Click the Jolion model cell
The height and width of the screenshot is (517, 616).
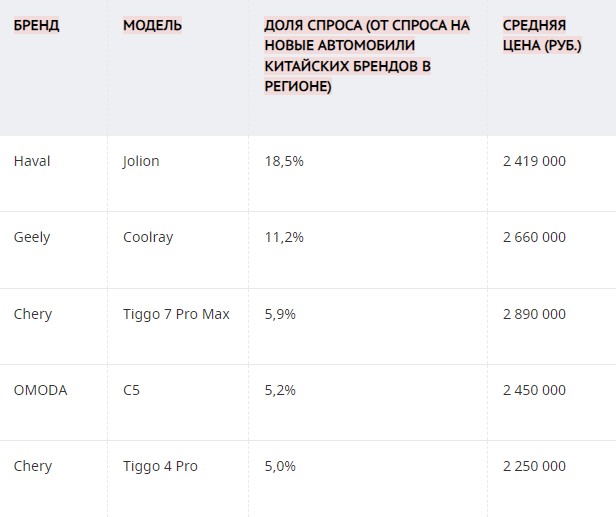[x=141, y=161]
